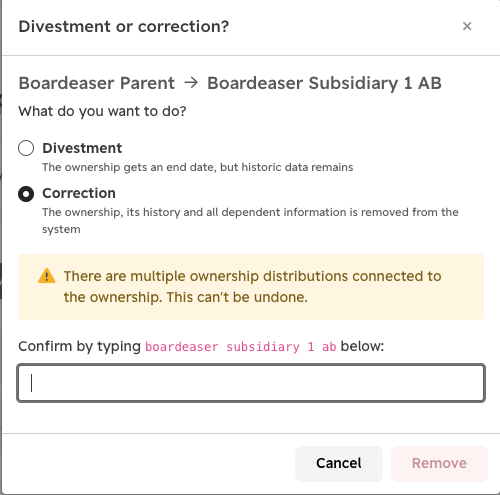Choose the bold Correction option label
This screenshot has width=500, height=495.
(x=79, y=193)
